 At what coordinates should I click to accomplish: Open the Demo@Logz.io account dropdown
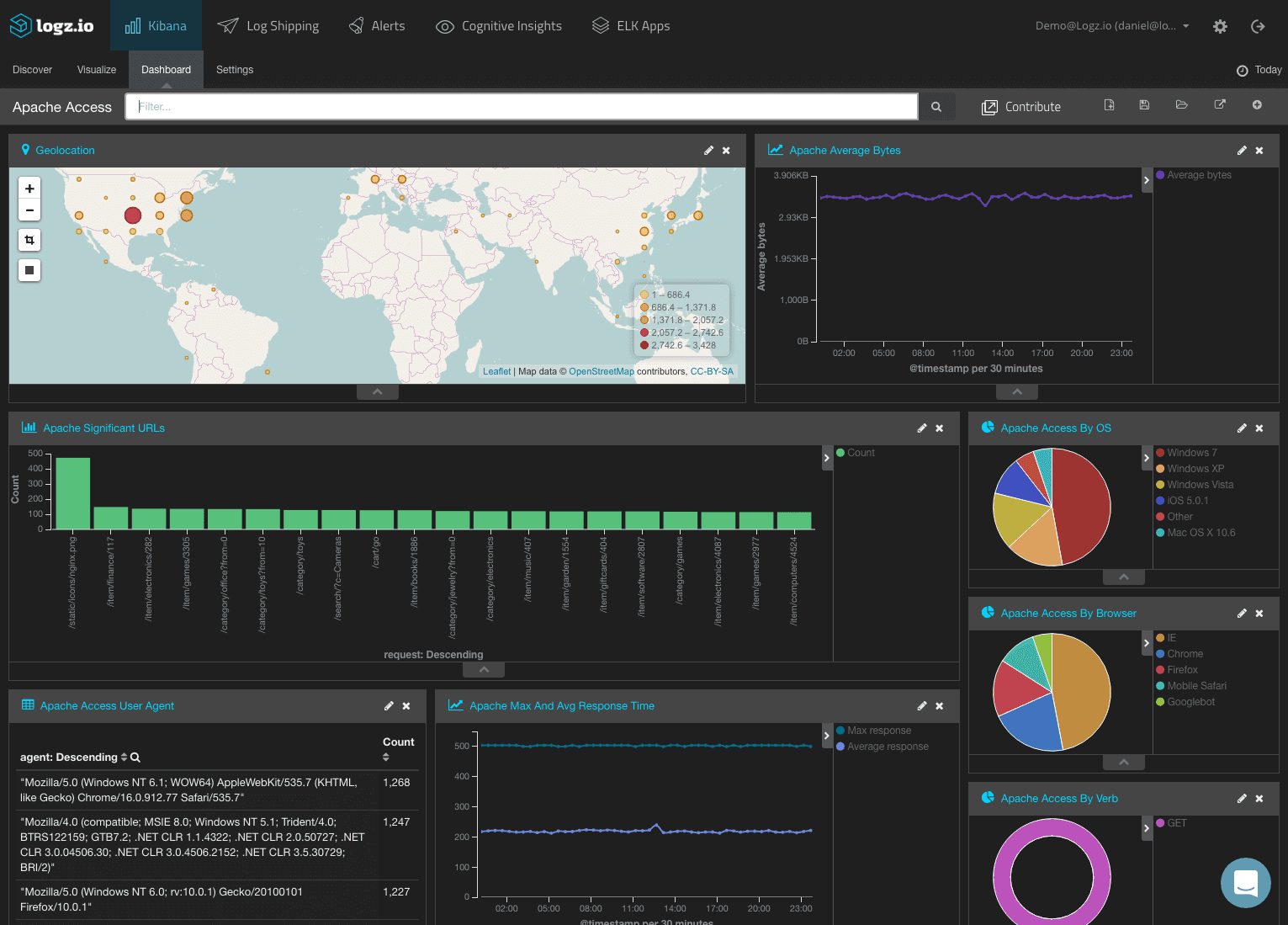click(1111, 26)
